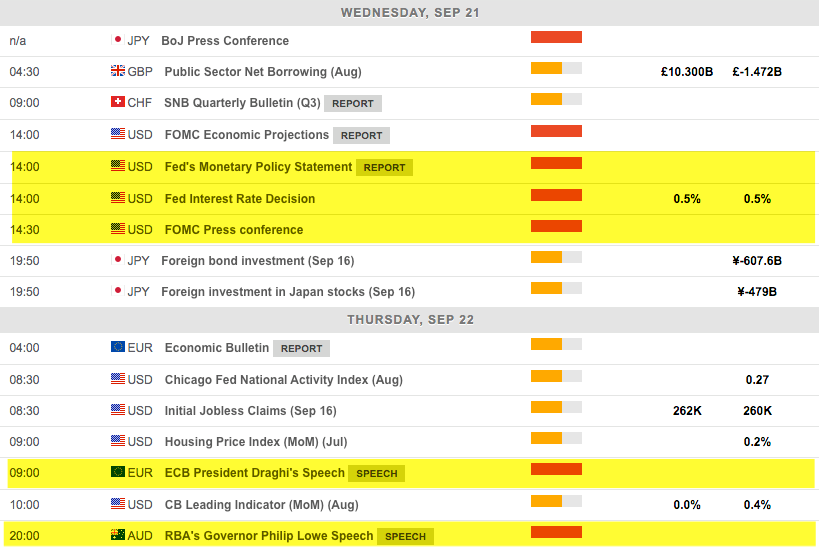The image size is (819, 550).
Task: Select the Thursday, Sep 22 date header
Action: 410,320
